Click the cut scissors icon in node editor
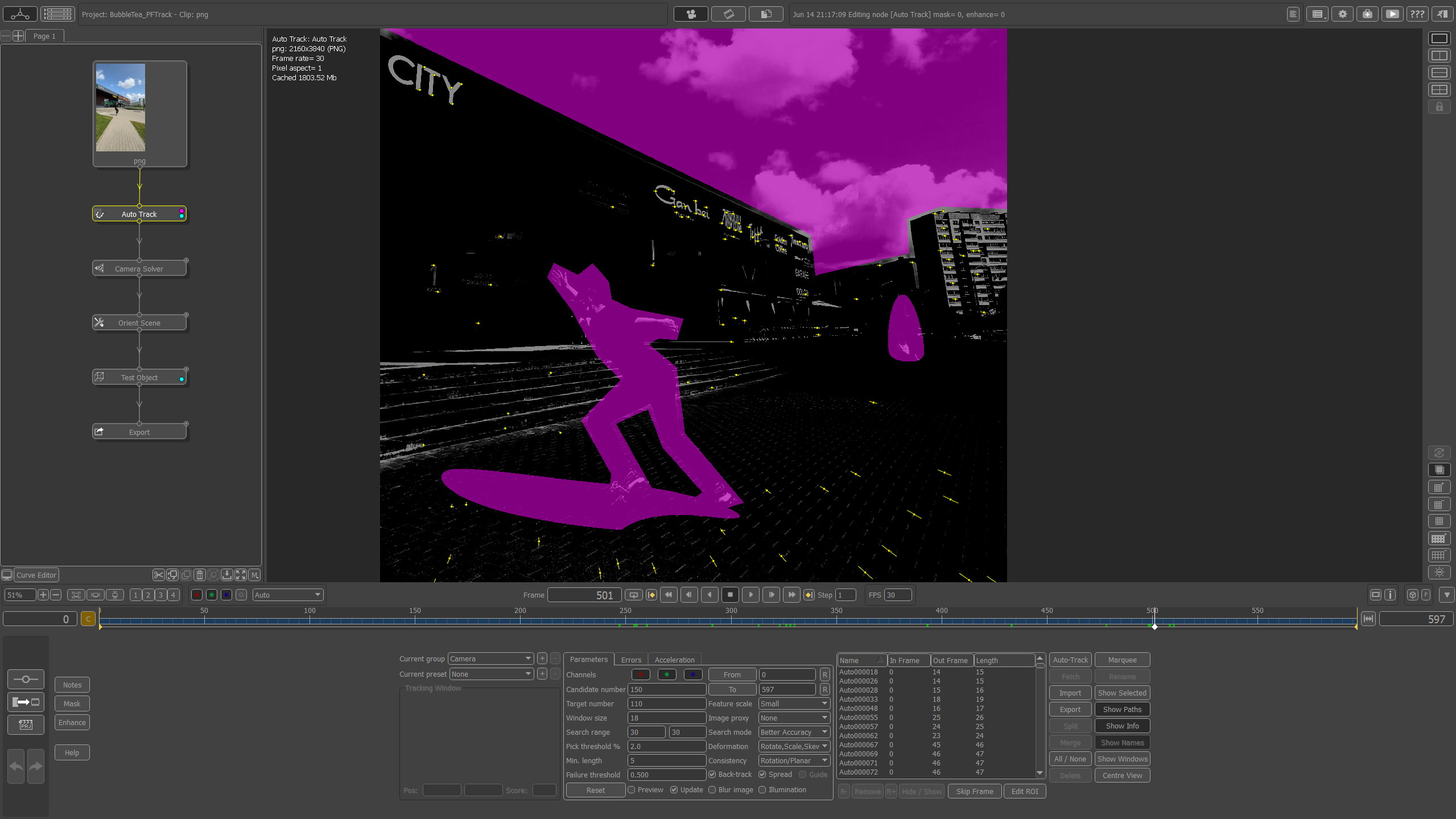 158,575
